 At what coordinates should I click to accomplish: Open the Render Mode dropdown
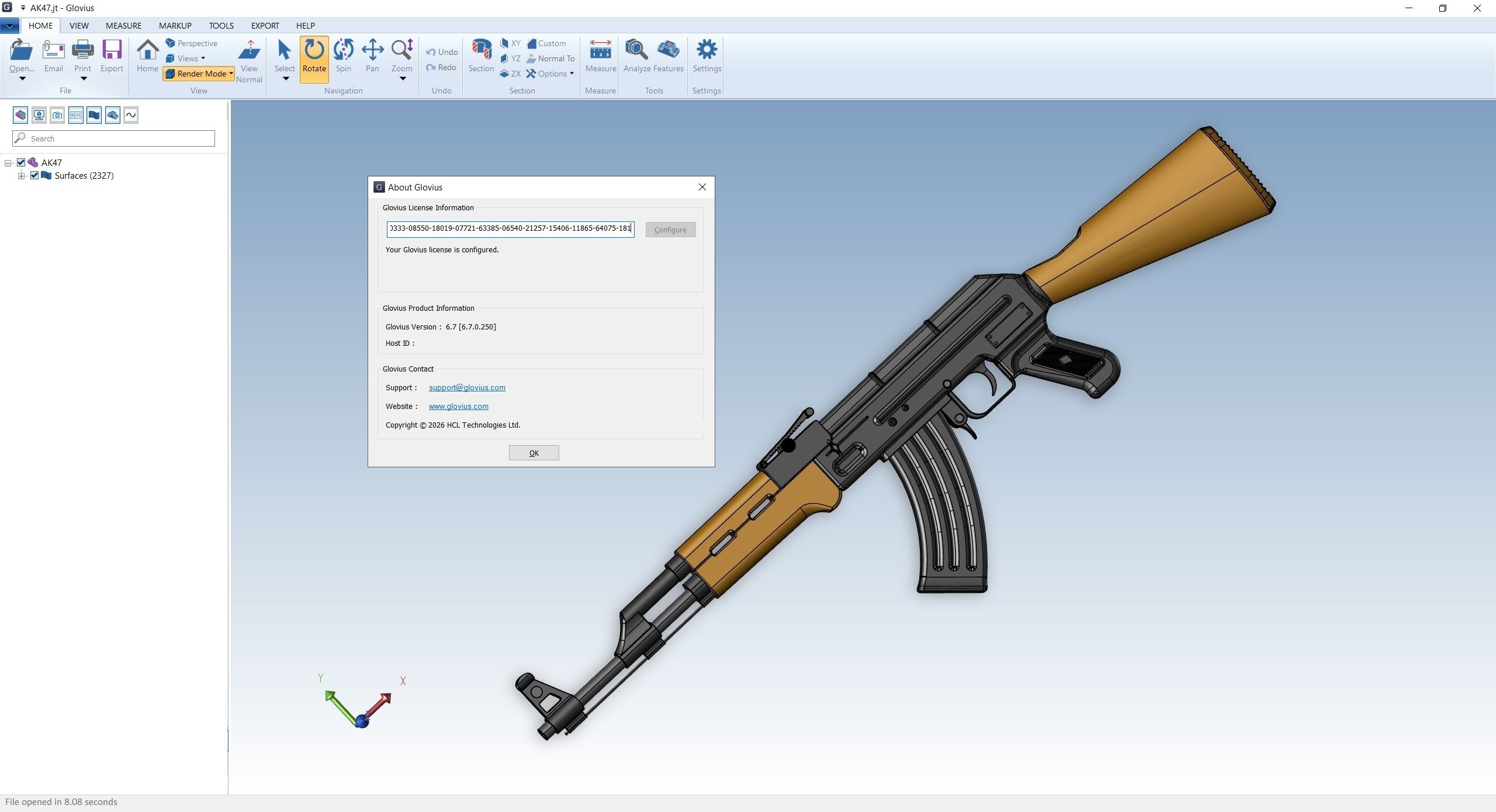tap(199, 74)
